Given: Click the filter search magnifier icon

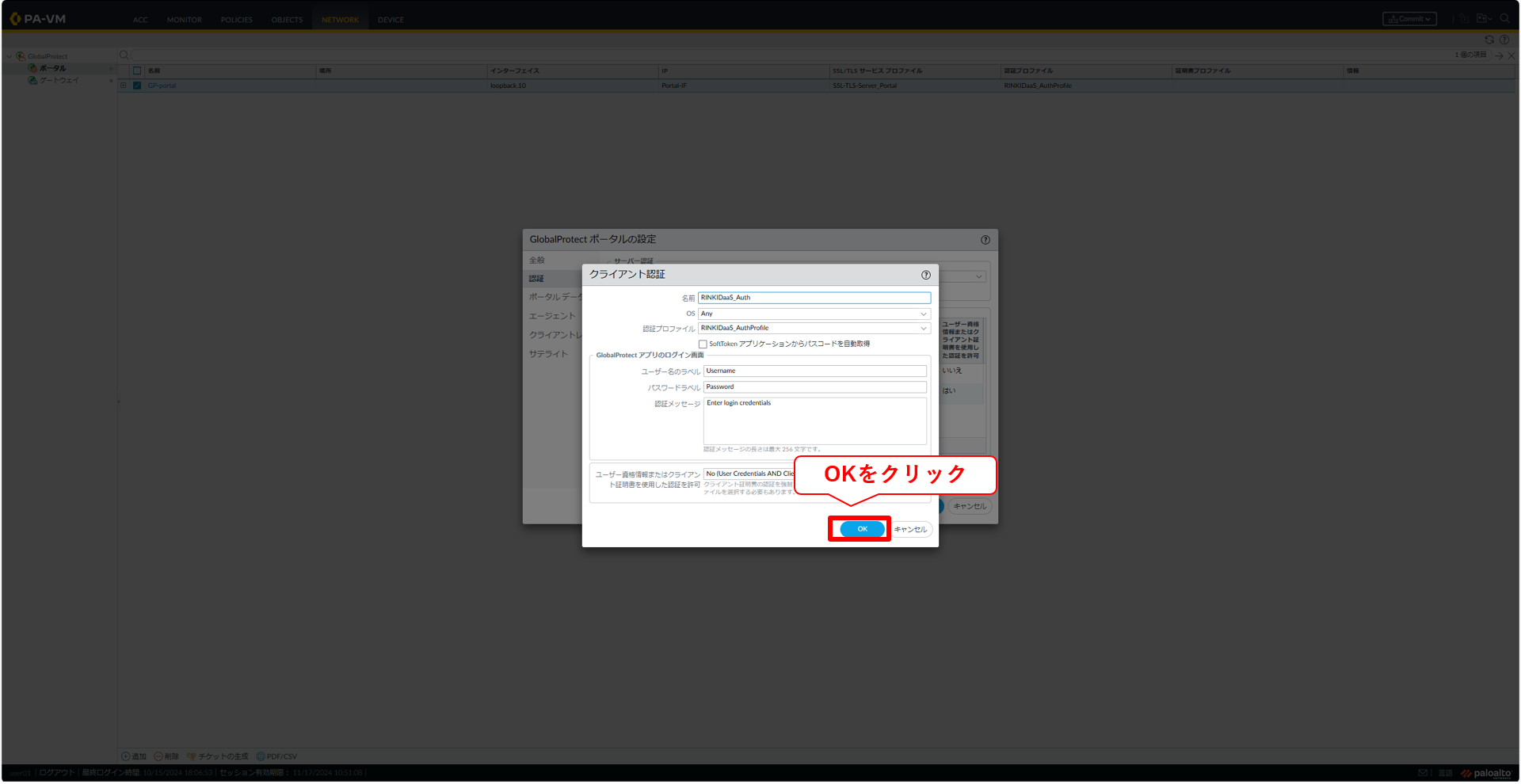Looking at the screenshot, I should (x=124, y=55).
